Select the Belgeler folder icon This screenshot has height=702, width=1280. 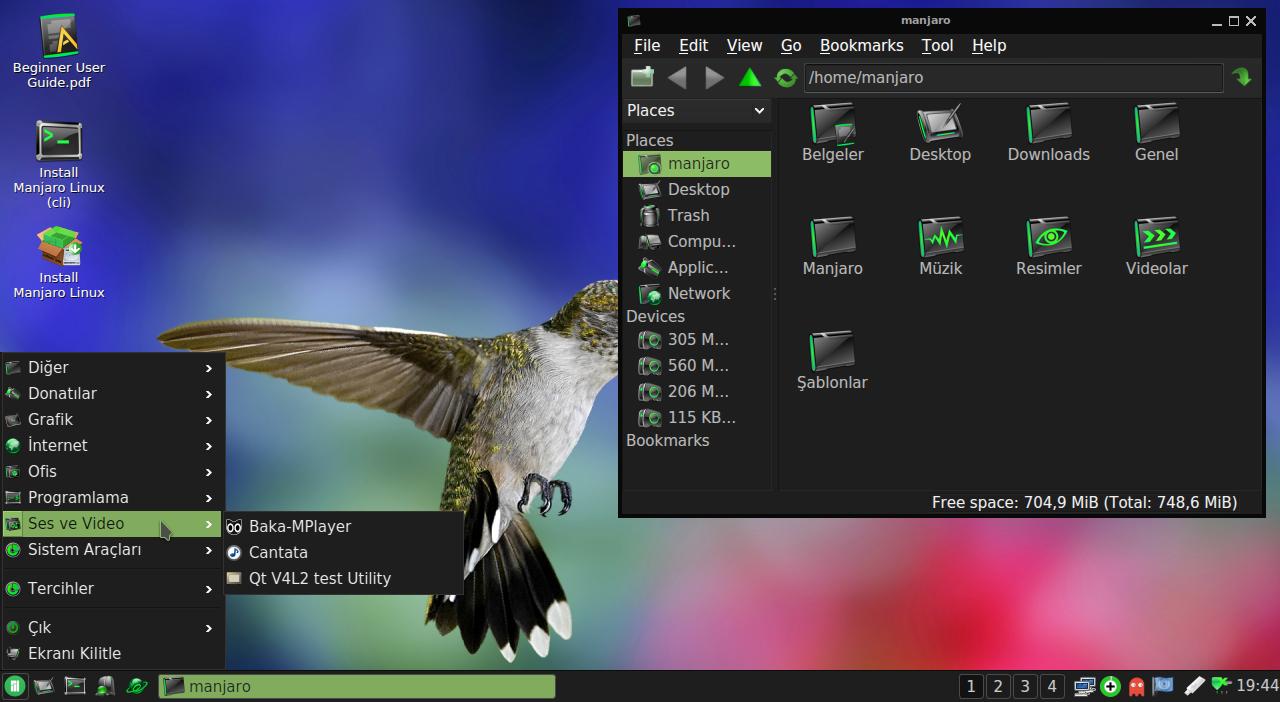pyautogui.click(x=833, y=133)
